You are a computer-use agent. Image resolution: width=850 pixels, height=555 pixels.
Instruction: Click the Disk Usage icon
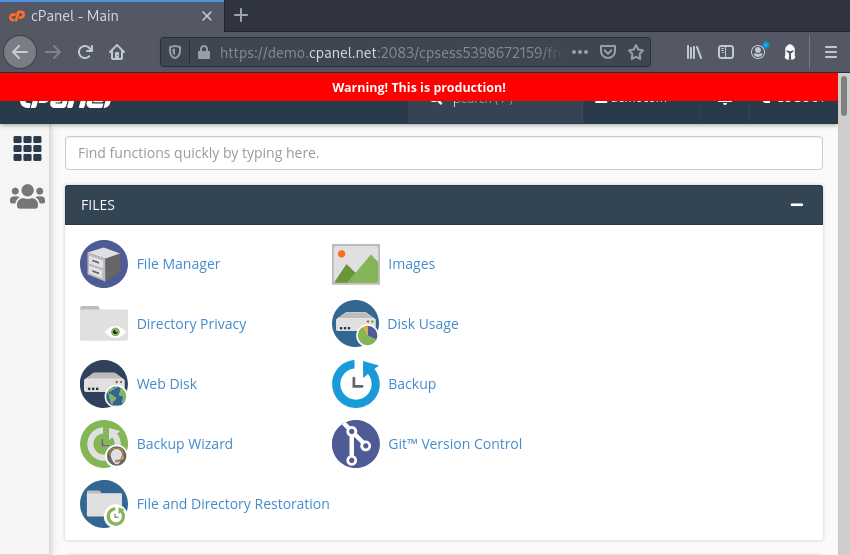tap(356, 324)
